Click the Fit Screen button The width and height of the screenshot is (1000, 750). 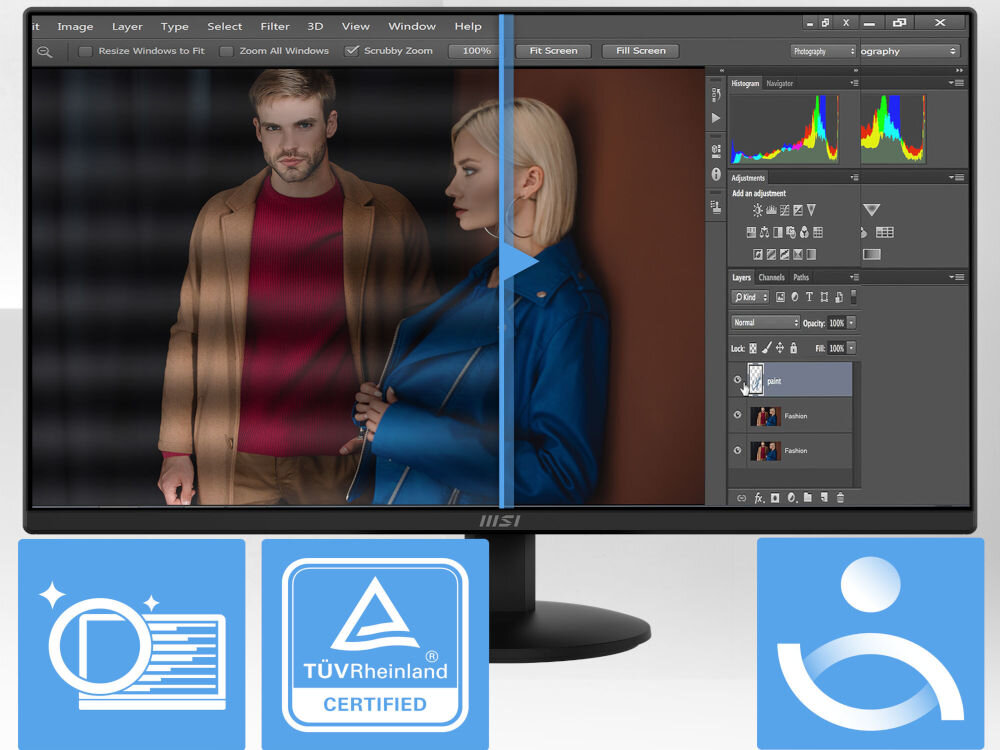click(553, 51)
